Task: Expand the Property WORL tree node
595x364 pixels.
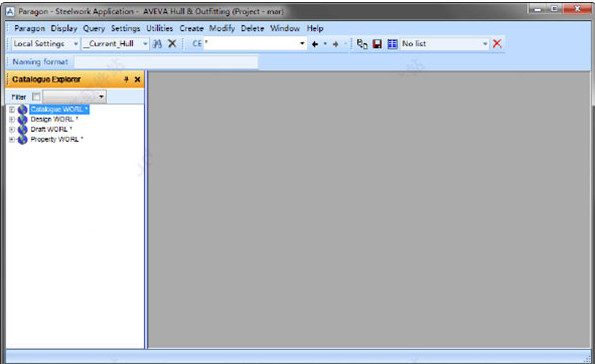Action: click(x=12, y=140)
